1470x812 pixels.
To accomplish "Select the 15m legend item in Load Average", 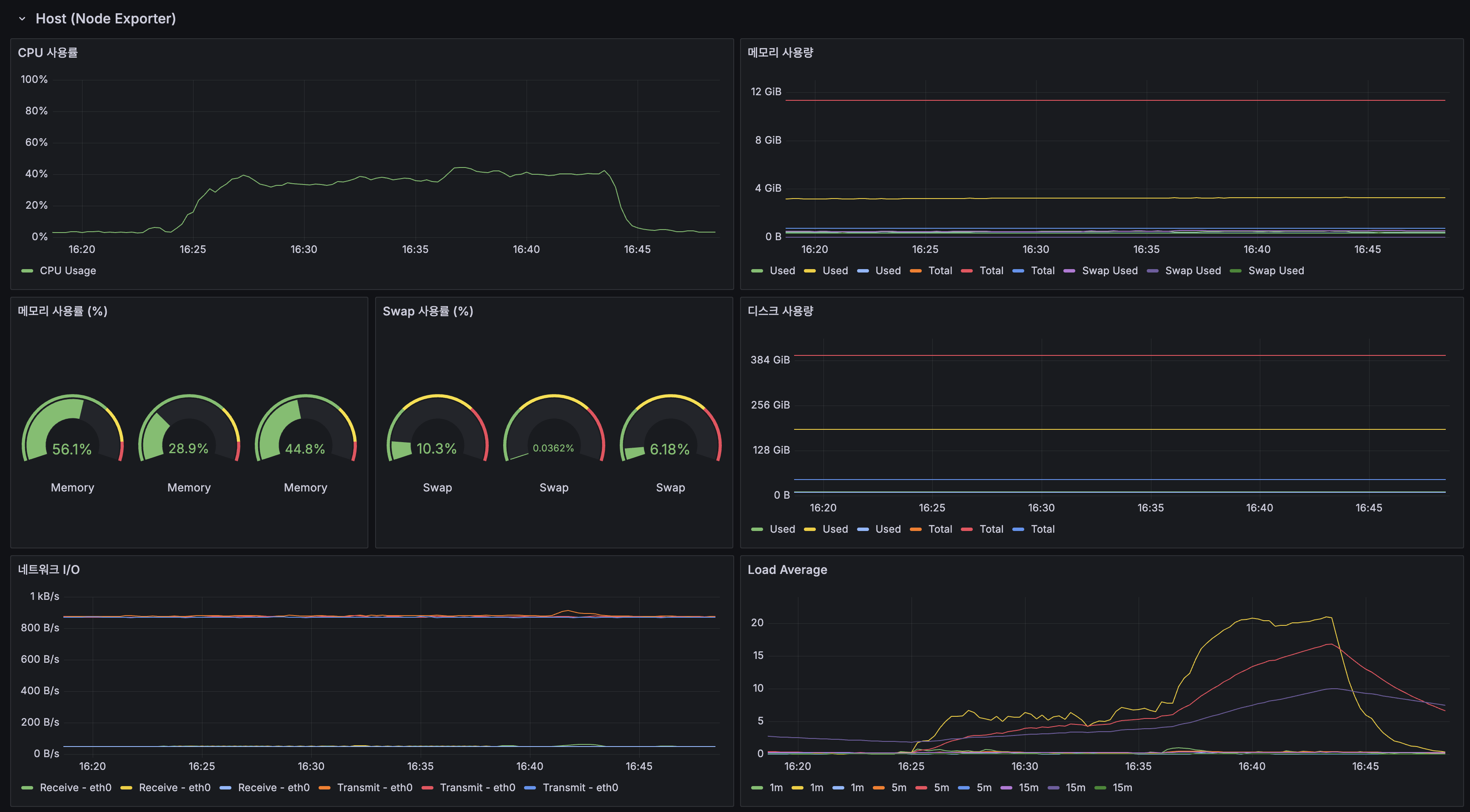I will (x=1028, y=787).
